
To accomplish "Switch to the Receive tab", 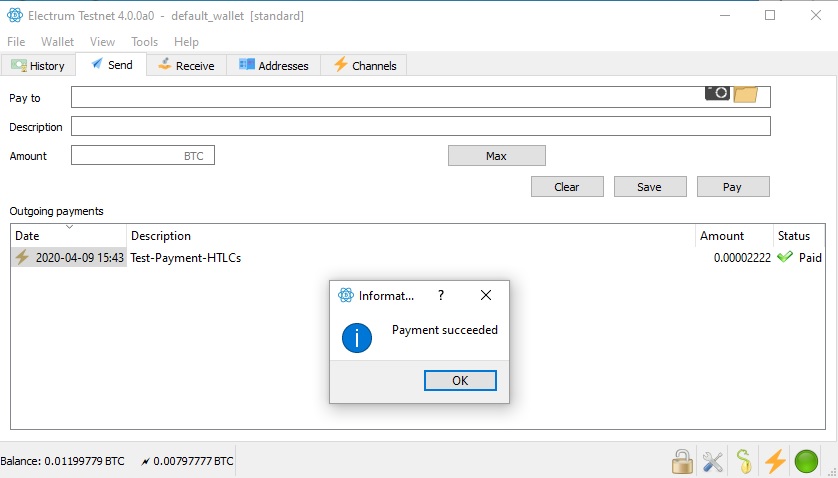I will click(186, 66).
